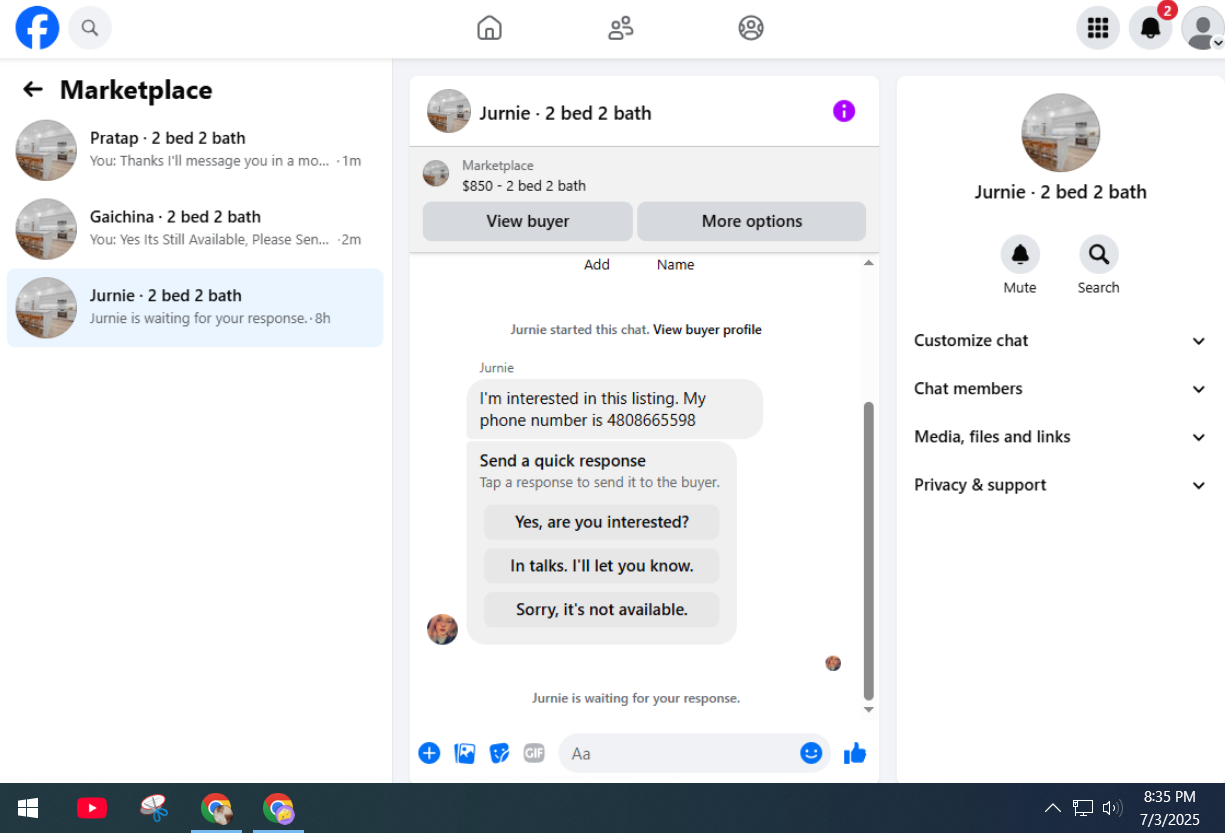Open Windows Start menu

(x=28, y=808)
